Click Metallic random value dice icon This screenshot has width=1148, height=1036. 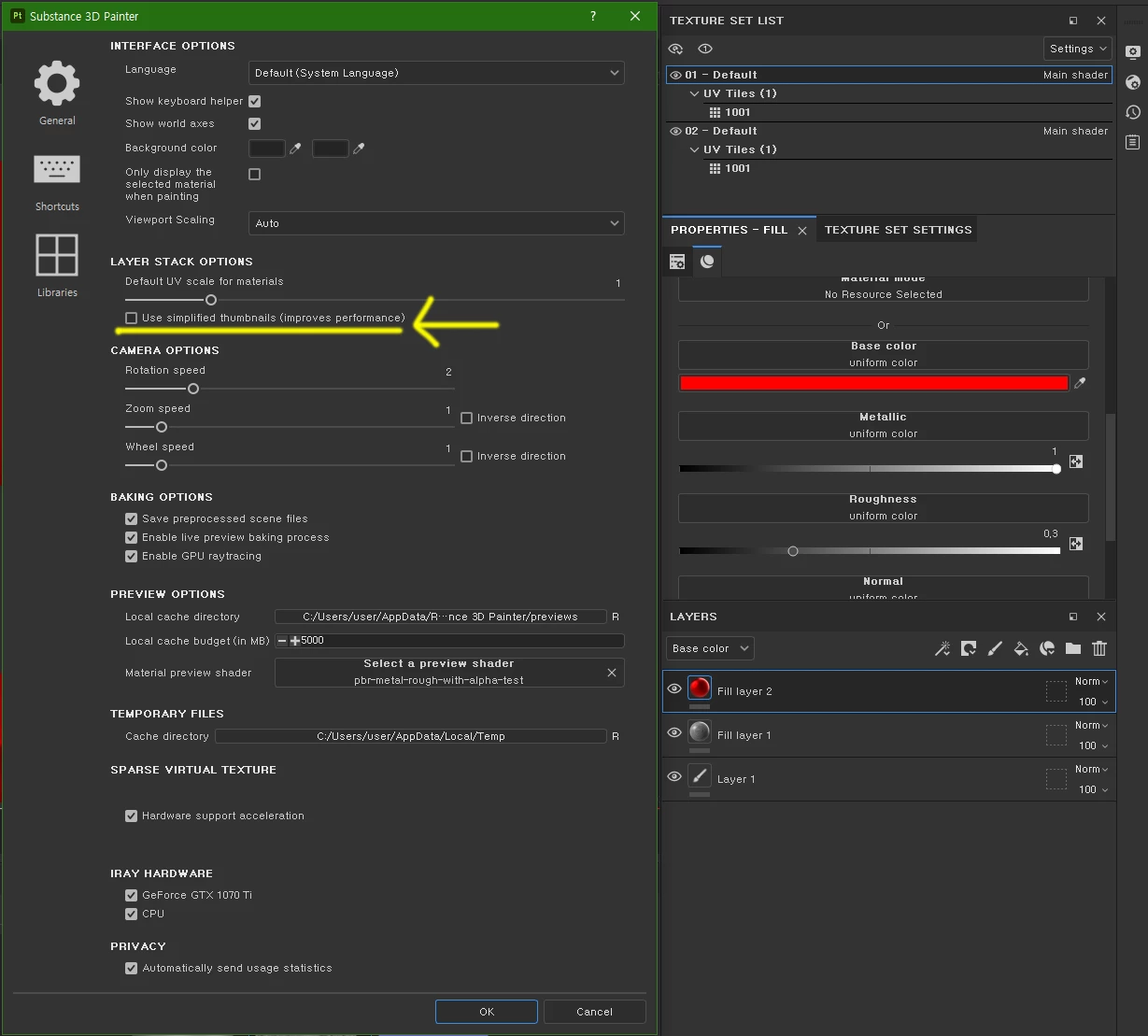coord(1076,461)
